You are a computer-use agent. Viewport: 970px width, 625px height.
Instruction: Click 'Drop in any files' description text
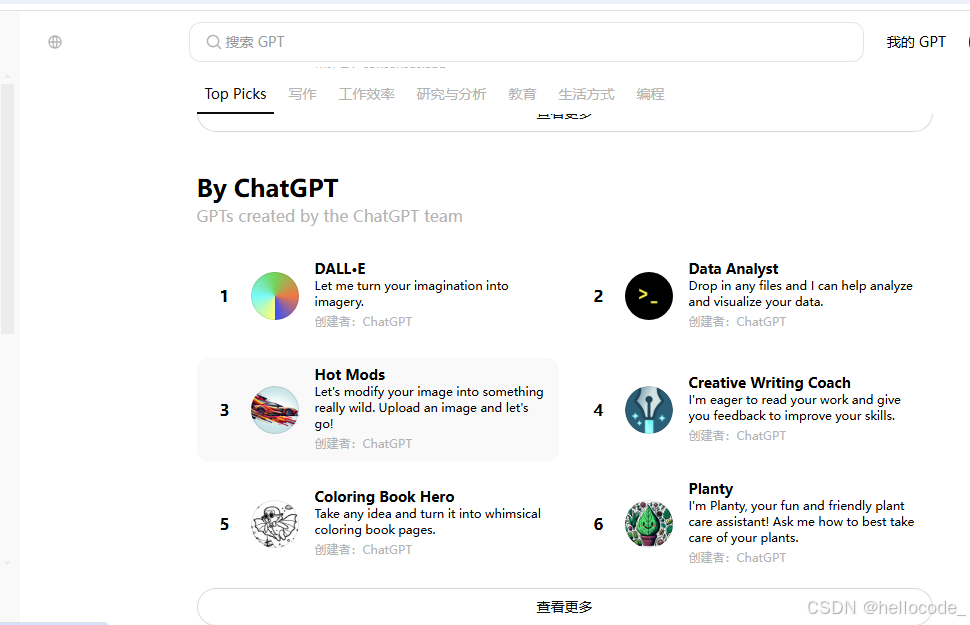click(800, 294)
